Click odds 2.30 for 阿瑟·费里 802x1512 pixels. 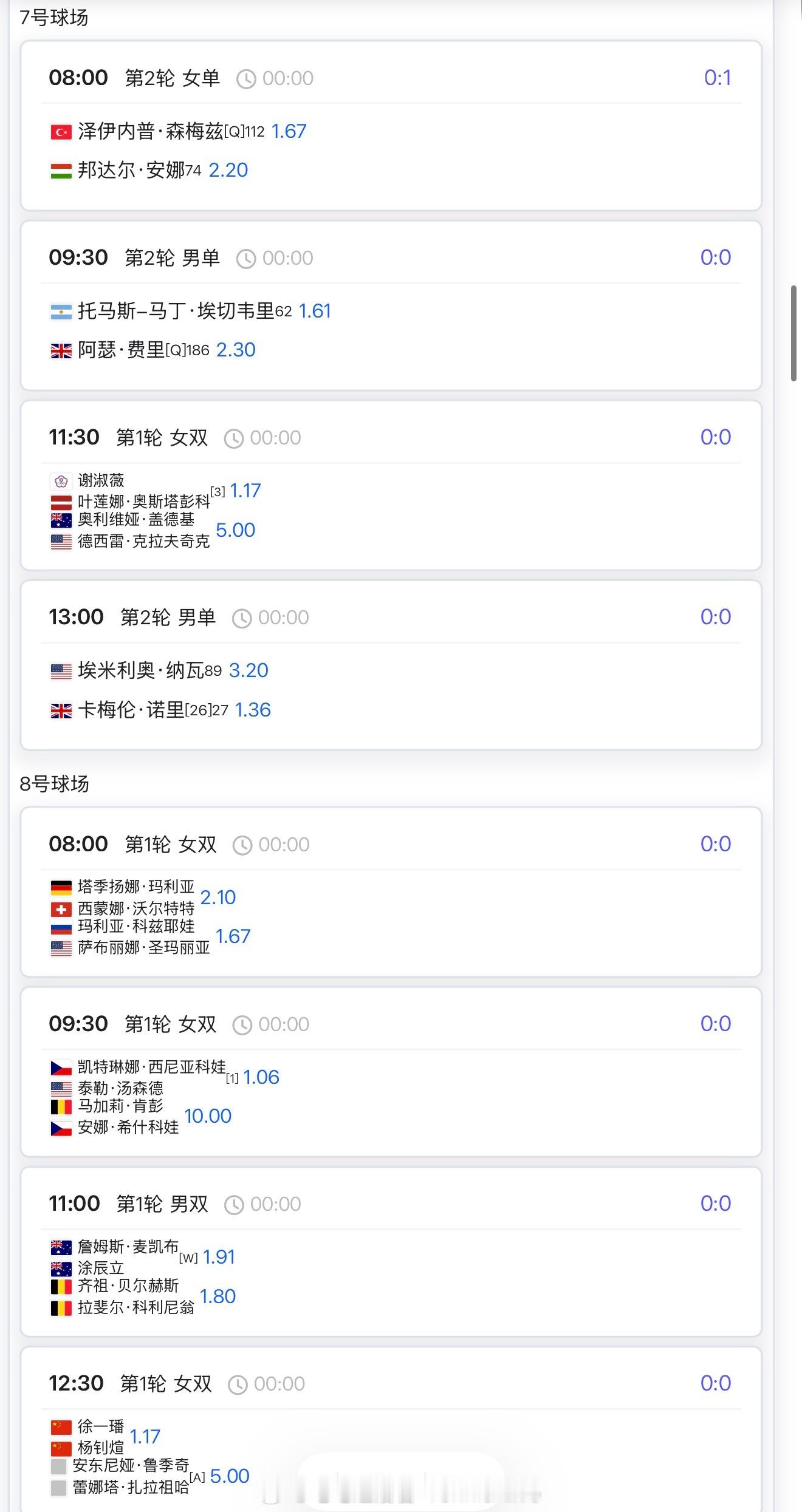pyautogui.click(x=236, y=350)
